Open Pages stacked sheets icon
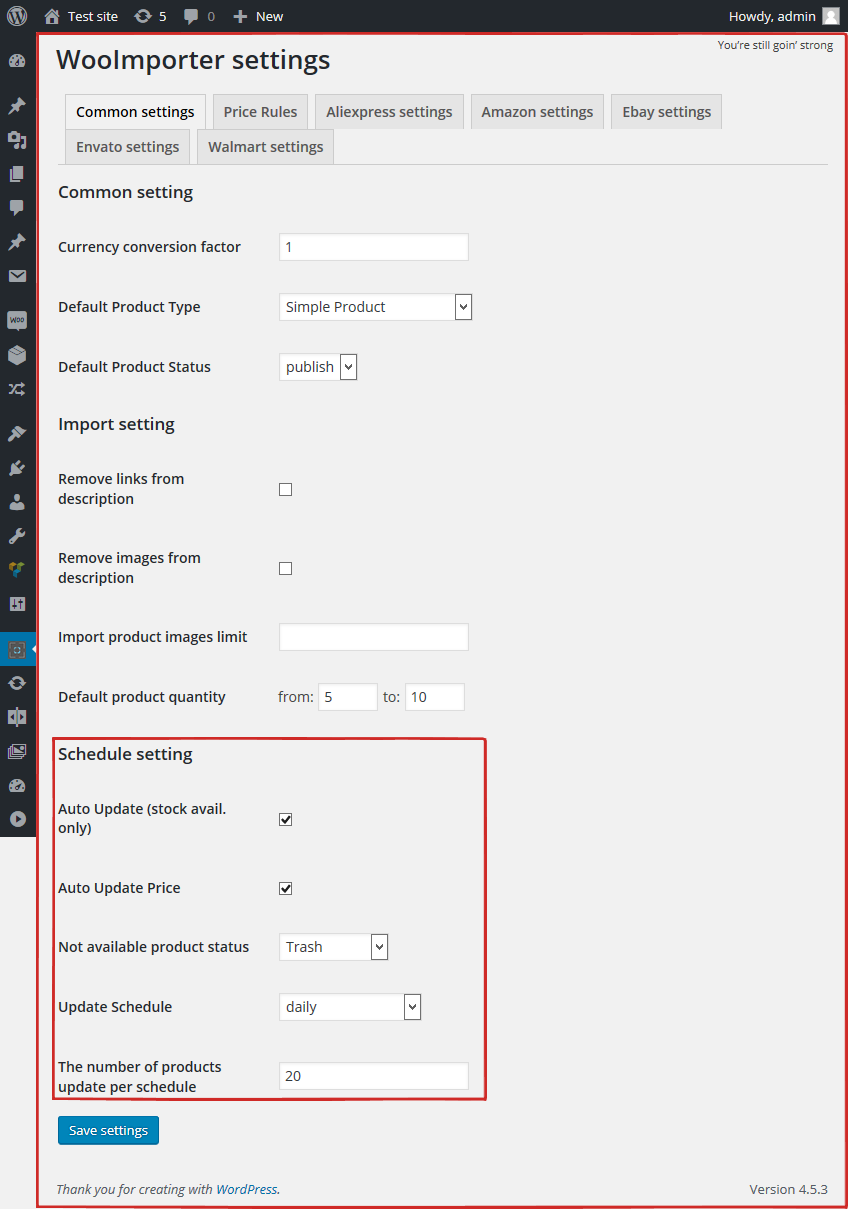Screen dimensions: 848x1209 [x=17, y=174]
